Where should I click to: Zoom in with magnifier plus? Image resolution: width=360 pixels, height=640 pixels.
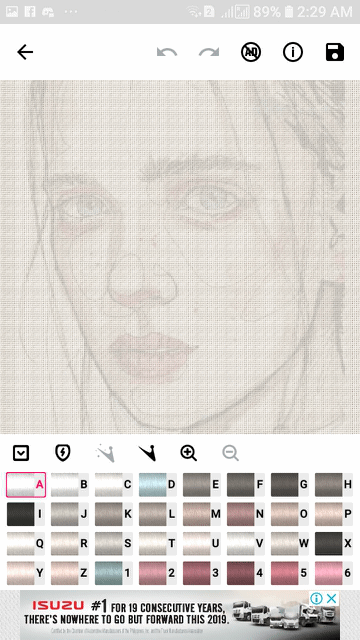pos(189,453)
